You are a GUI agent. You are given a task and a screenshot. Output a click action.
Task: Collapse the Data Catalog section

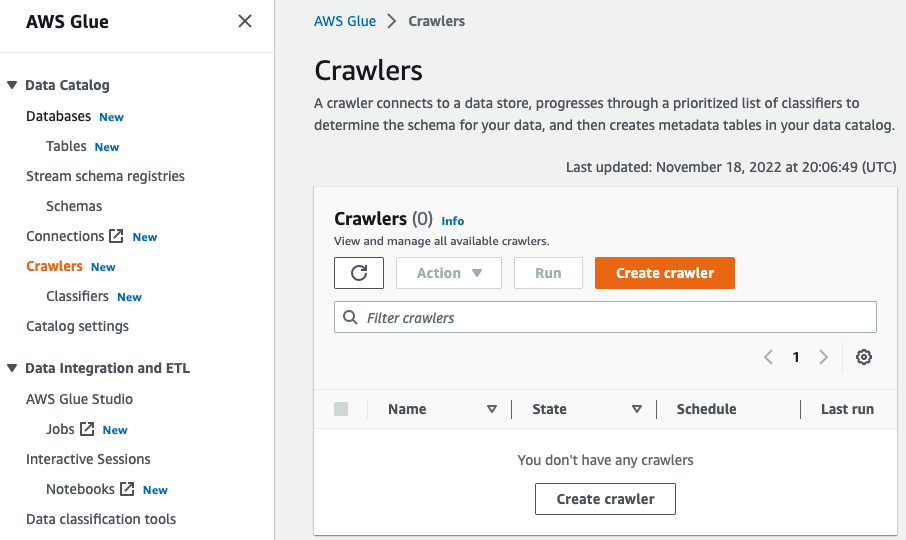click(12, 85)
